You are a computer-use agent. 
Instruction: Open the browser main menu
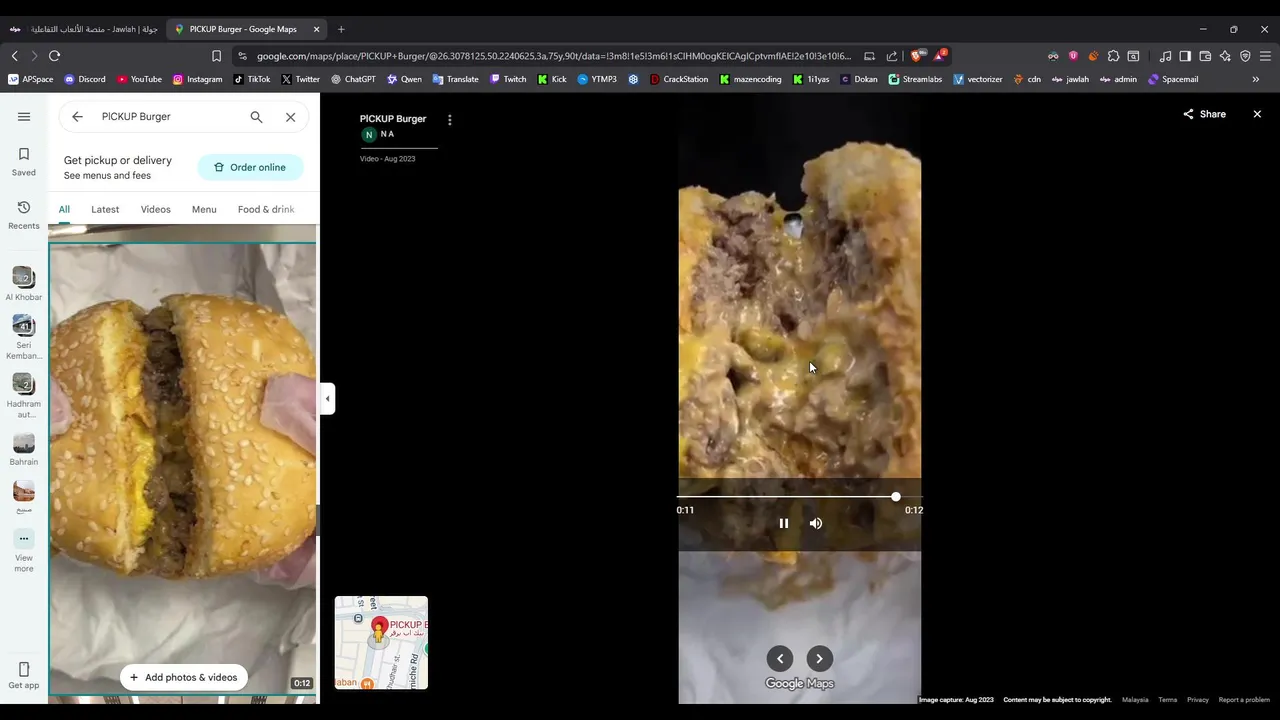pyautogui.click(x=1265, y=56)
